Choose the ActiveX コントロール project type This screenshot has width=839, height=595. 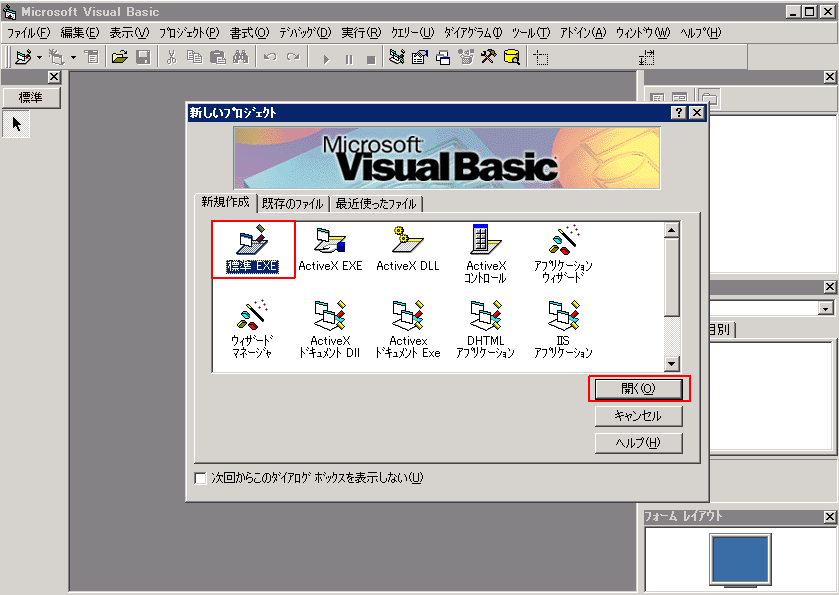coord(487,247)
